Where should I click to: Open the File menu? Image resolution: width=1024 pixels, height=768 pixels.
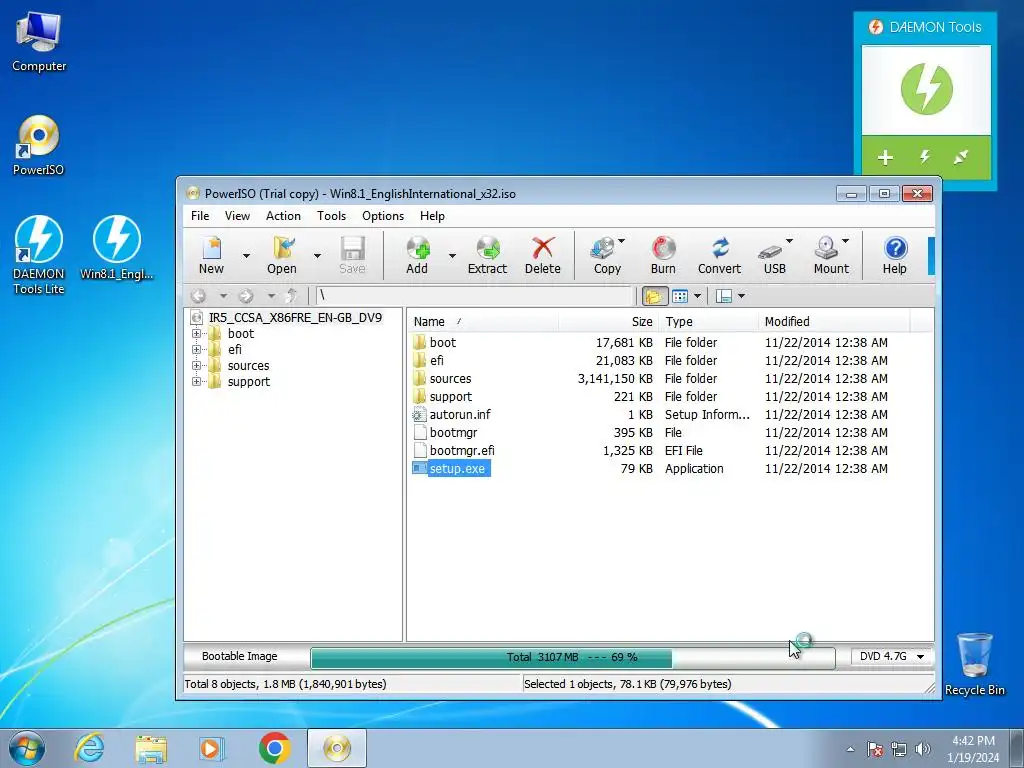coord(200,216)
